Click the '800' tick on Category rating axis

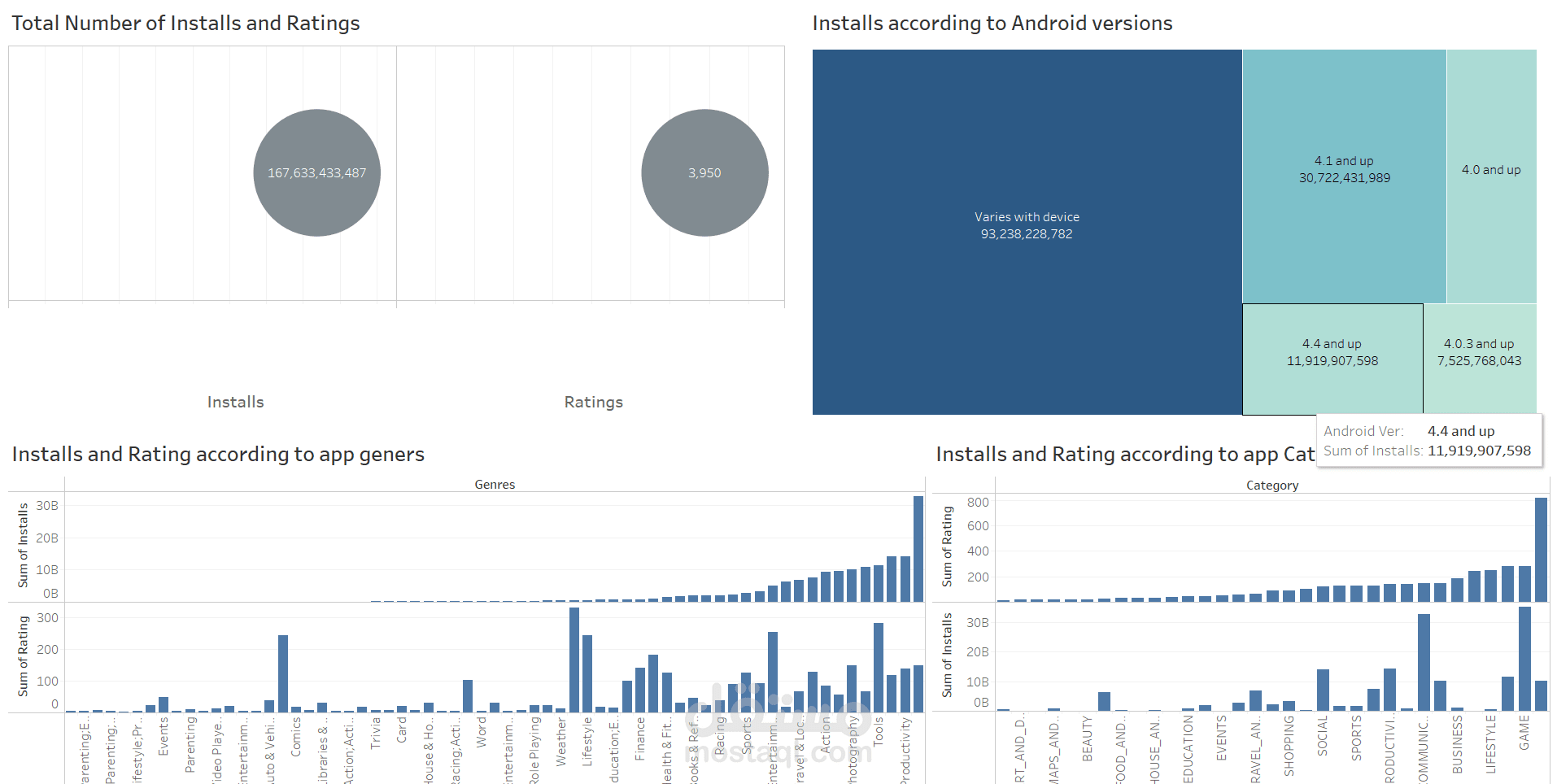click(x=978, y=503)
